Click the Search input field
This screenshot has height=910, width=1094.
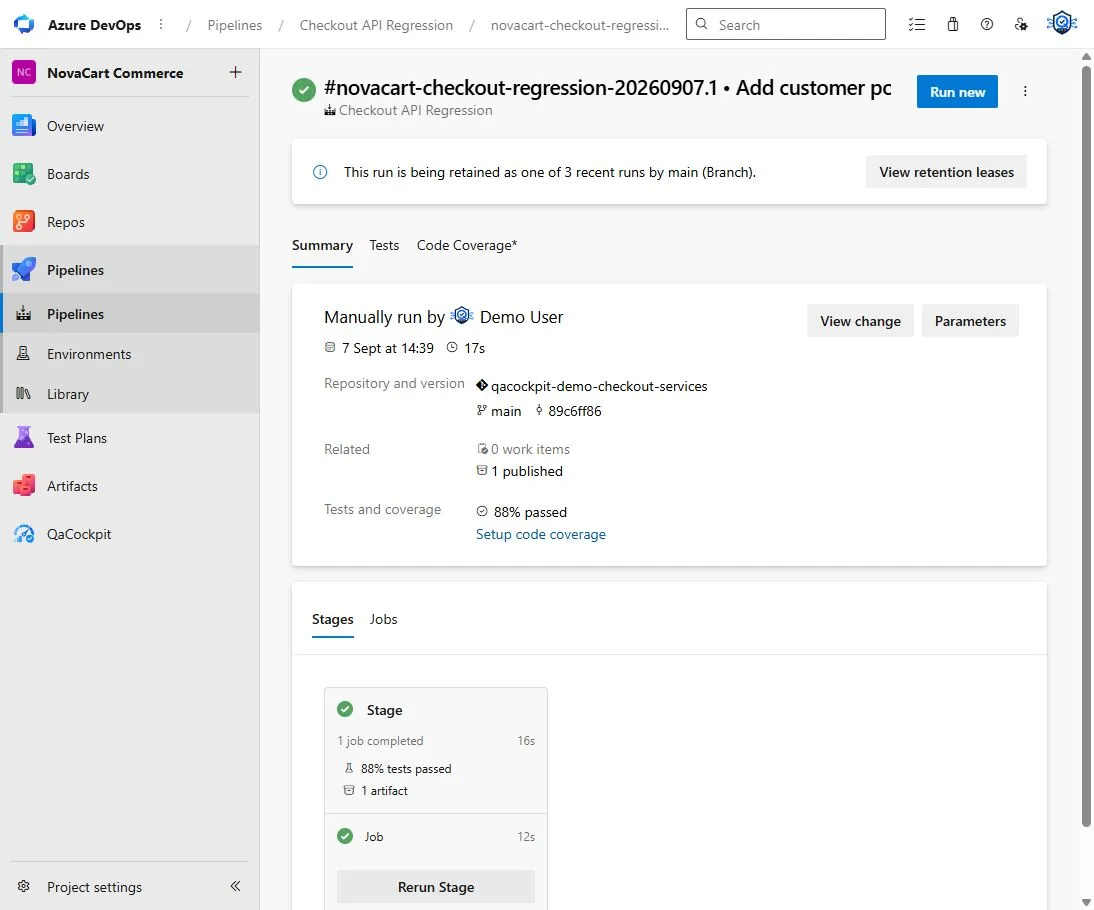786,24
